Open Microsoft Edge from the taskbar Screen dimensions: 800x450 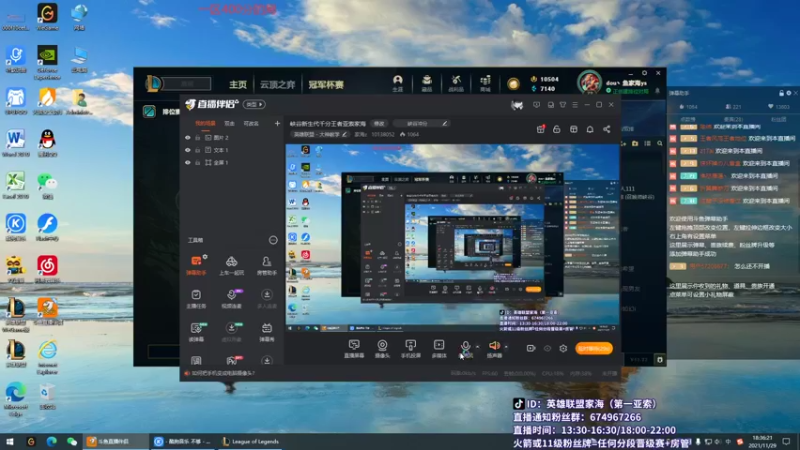[x=52, y=442]
